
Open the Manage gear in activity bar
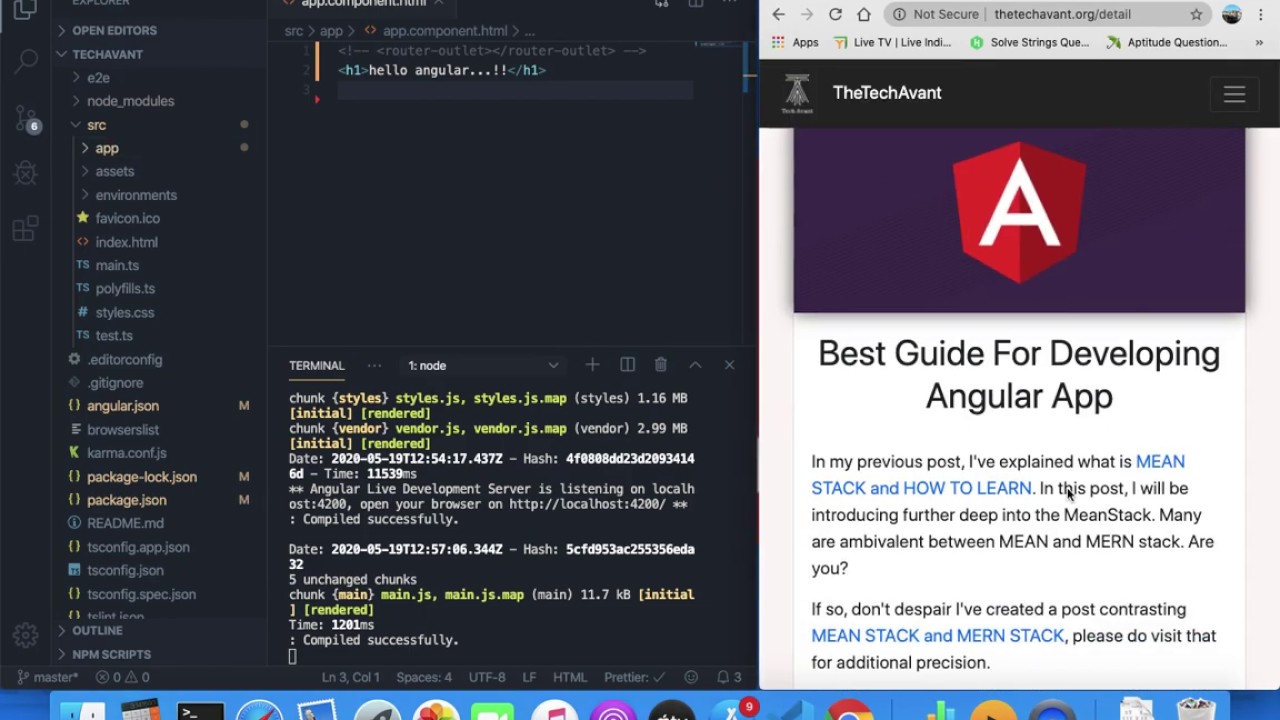click(26, 635)
